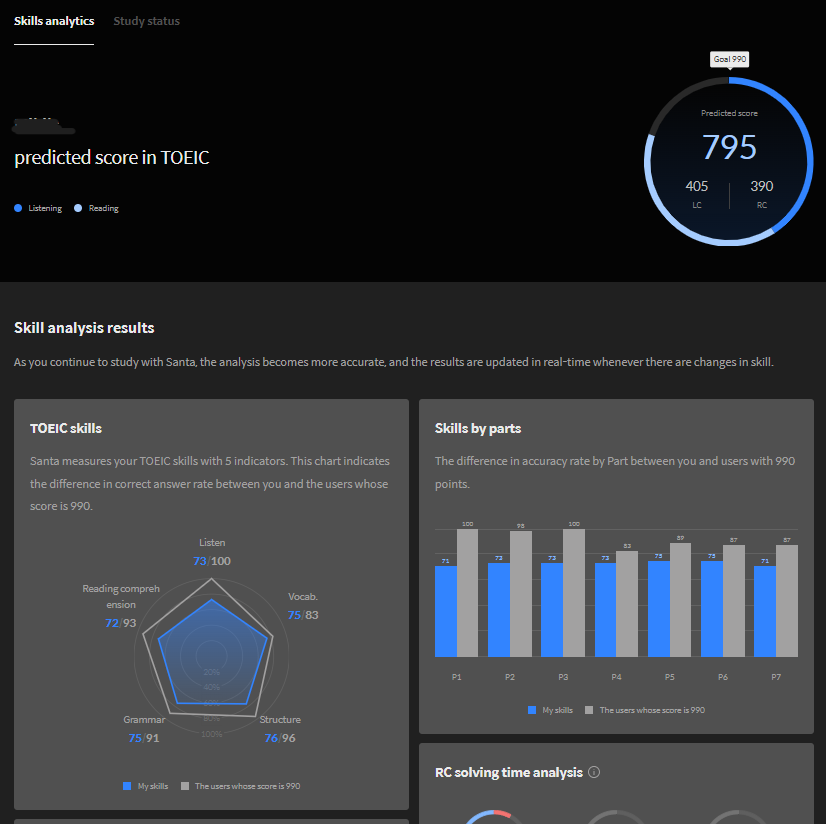Screen dimensions: 826x824
Task: Click the LC score 405
Action: pyautogui.click(x=697, y=186)
